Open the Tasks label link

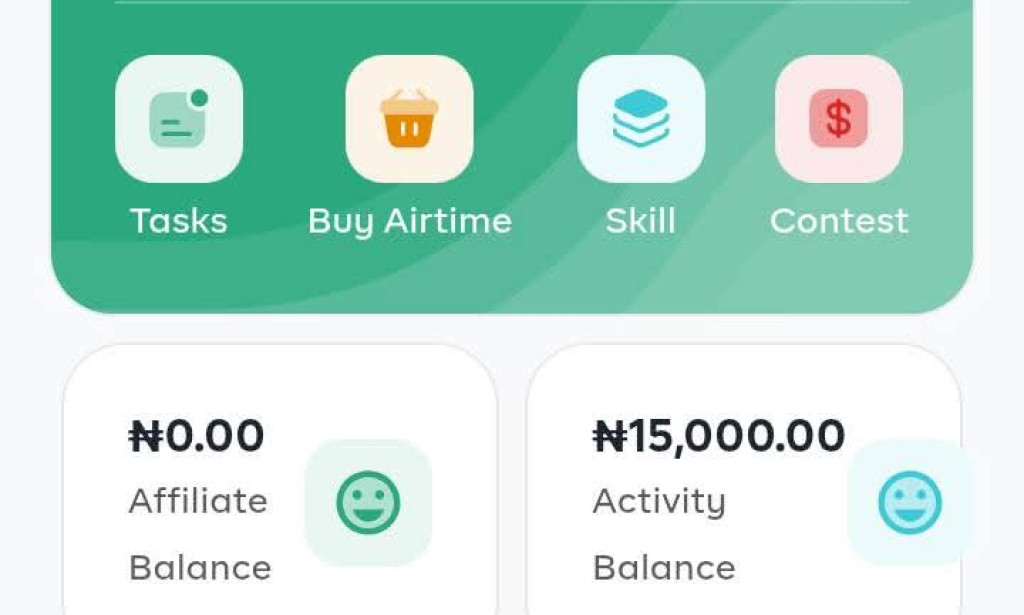click(x=178, y=221)
